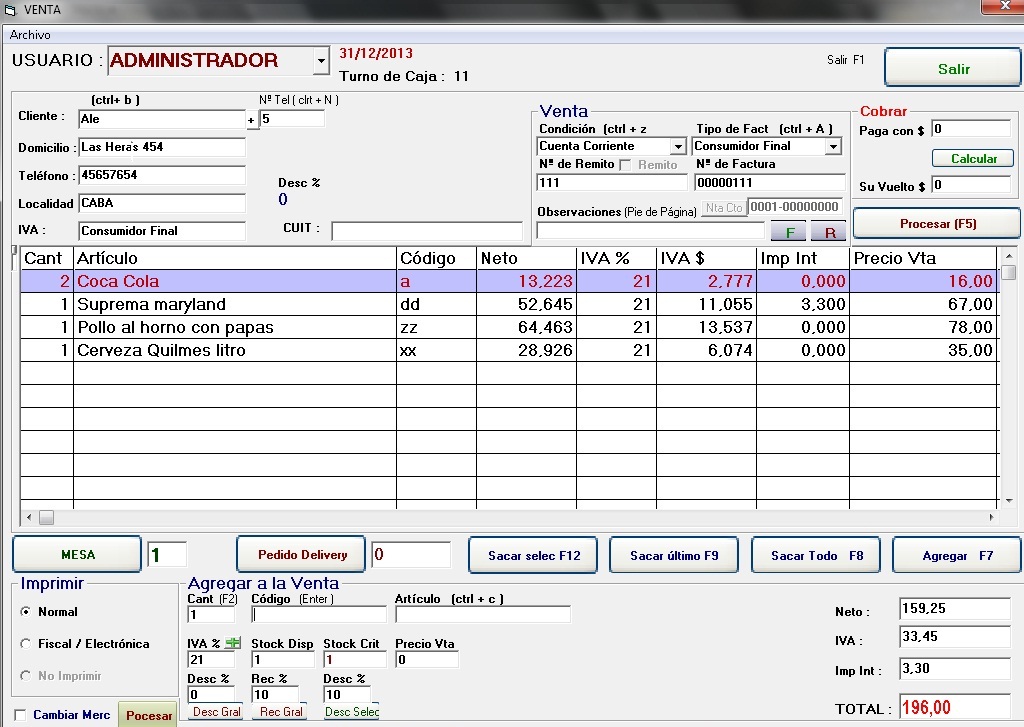
Task: Click the MESA button
Action: click(77, 555)
